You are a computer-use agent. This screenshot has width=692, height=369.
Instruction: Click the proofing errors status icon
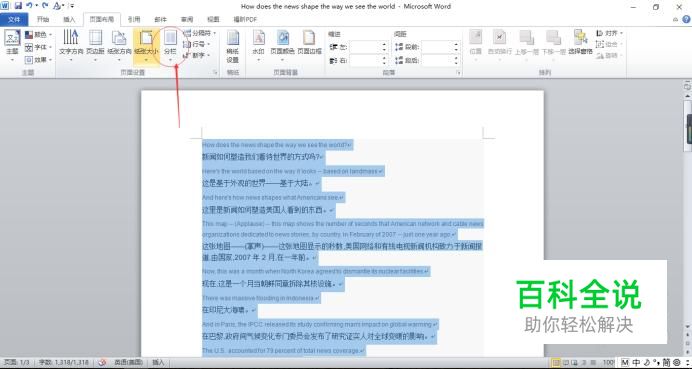[102, 362]
